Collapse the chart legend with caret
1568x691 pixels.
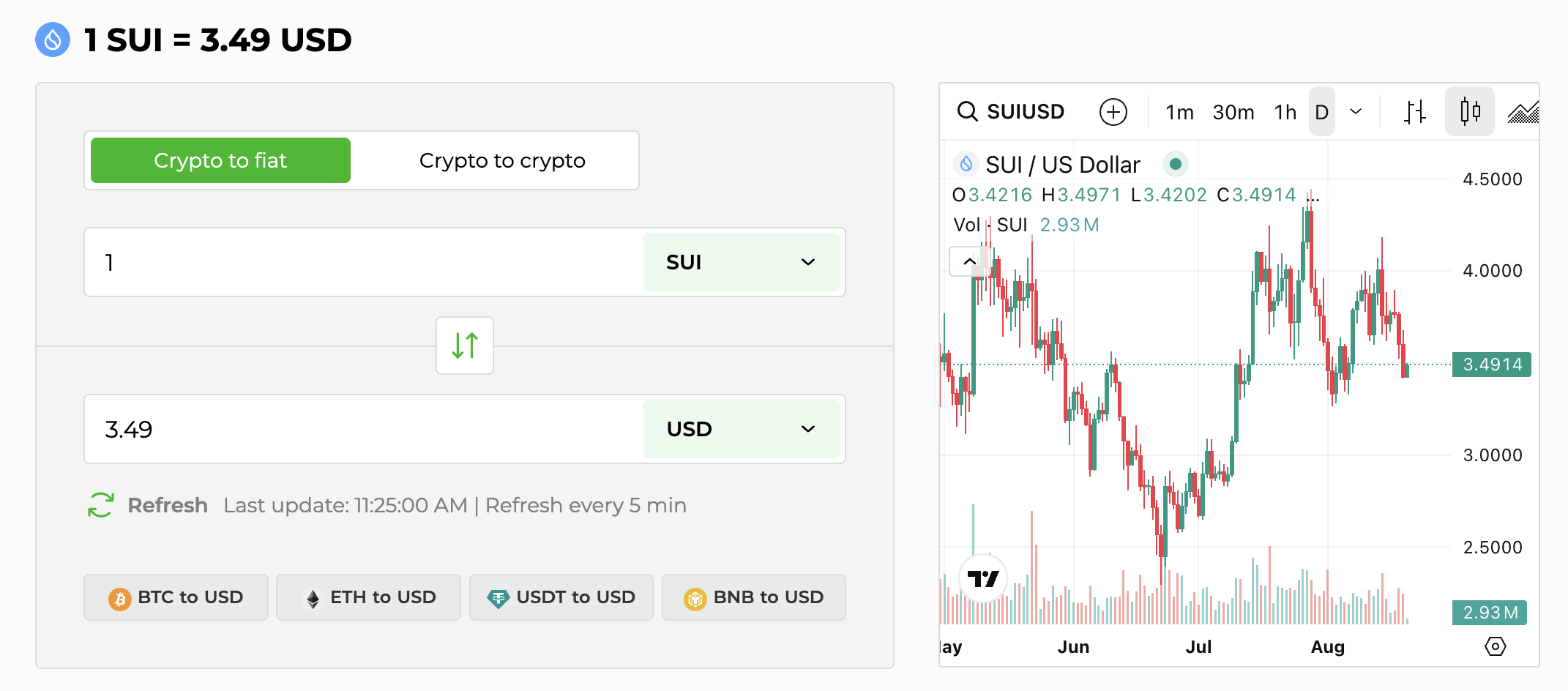(969, 261)
